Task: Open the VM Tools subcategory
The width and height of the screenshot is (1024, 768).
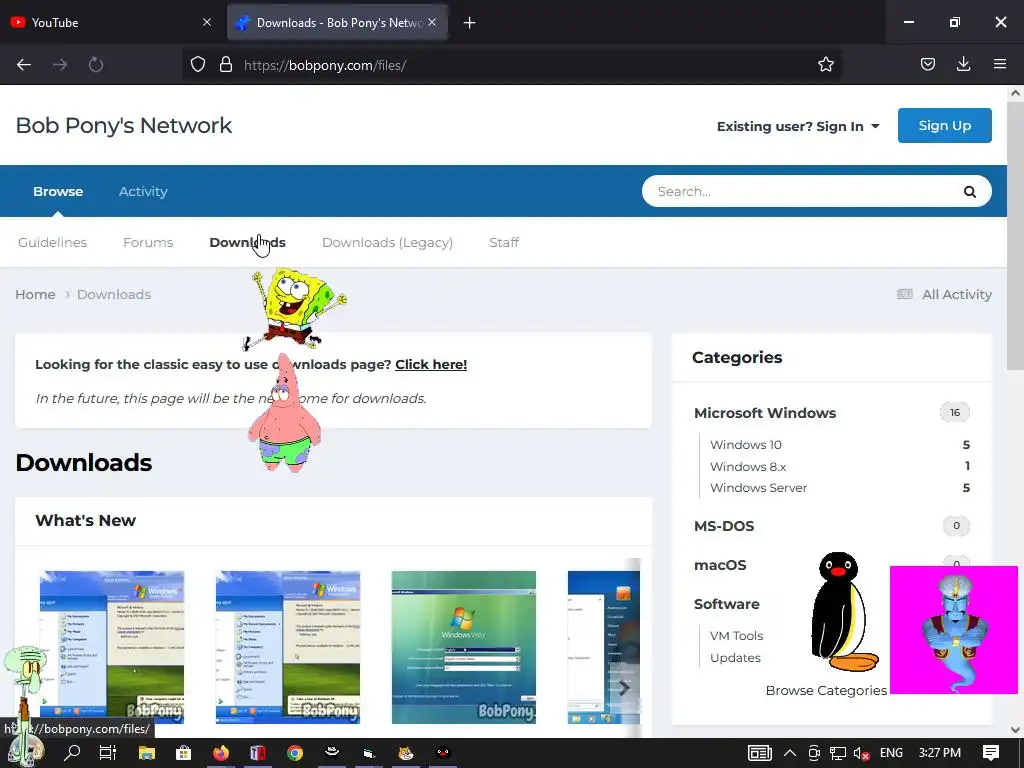Action: 736,635
